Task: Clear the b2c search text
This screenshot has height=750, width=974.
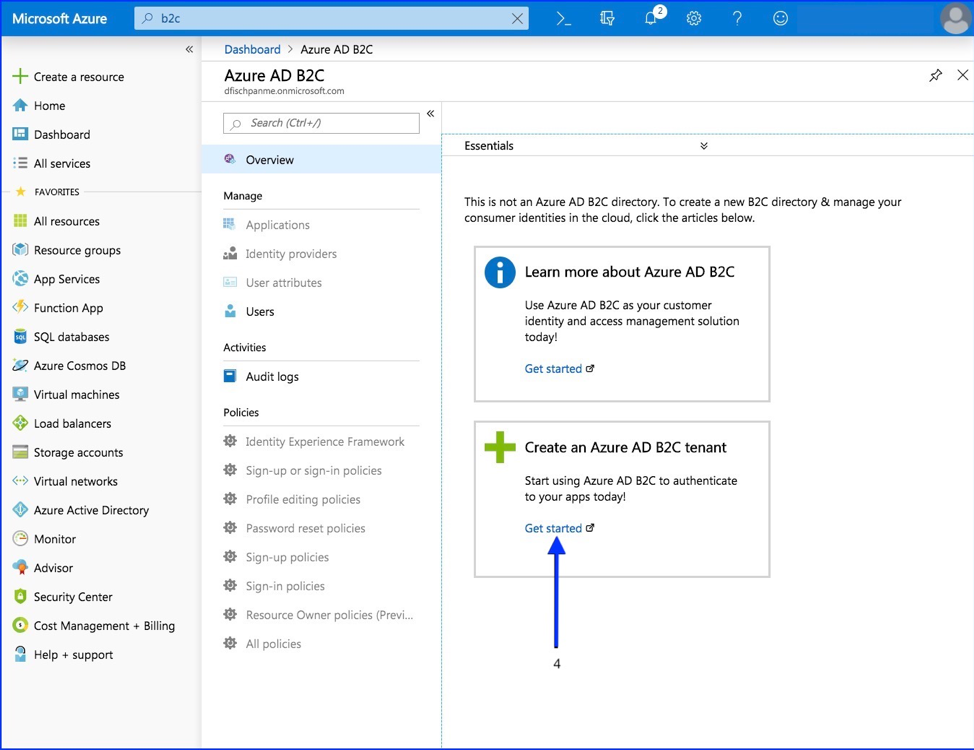Action: click(517, 19)
